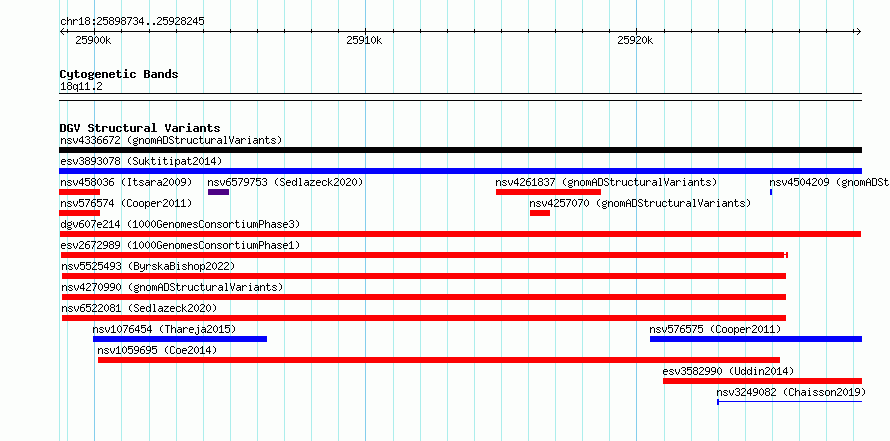890x441 pixels.
Task: Open the esv3893078 (Suktitipat2014) label
Action: 141,161
